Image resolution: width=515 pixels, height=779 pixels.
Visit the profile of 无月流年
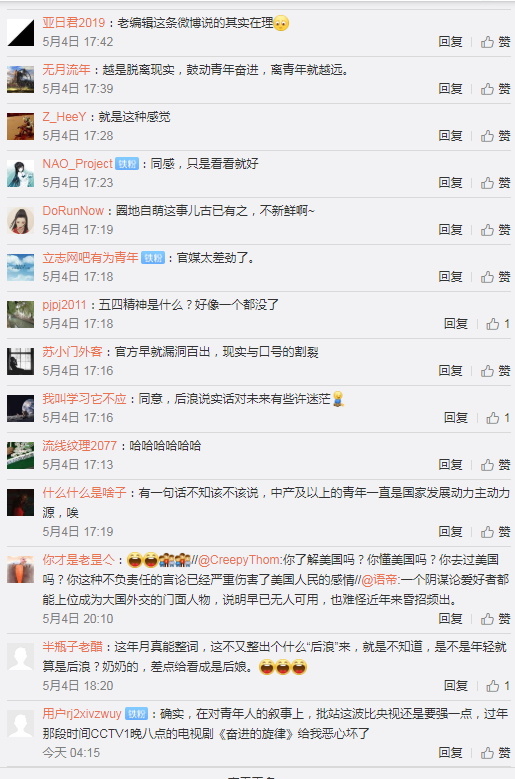tap(67, 70)
